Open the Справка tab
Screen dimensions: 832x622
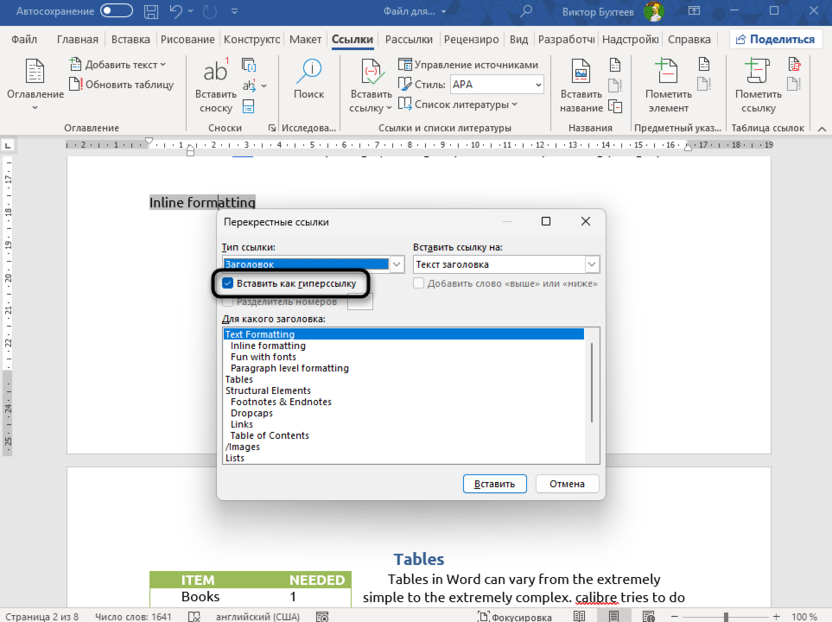[689, 39]
